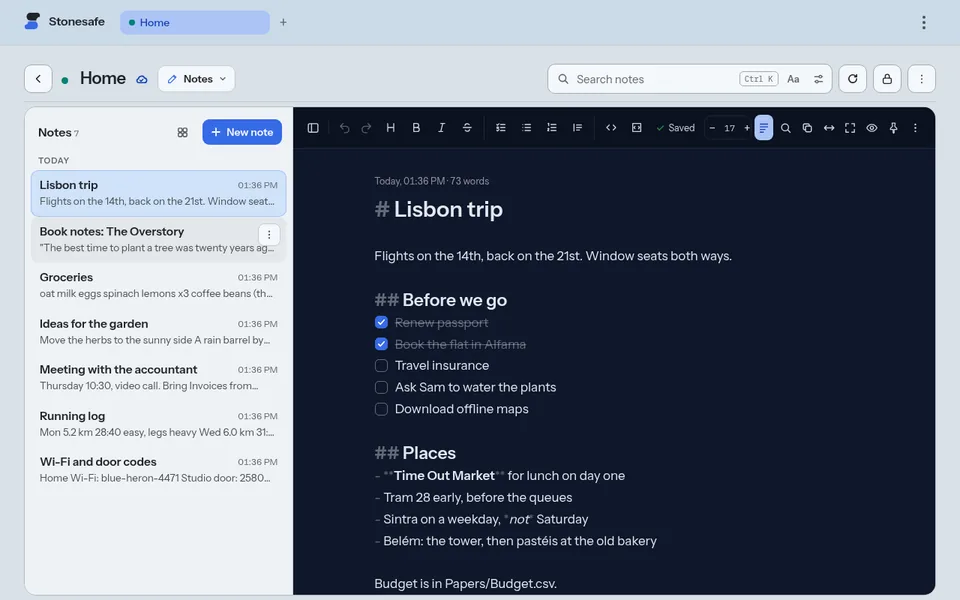This screenshot has height=600, width=960.
Task: Copy the note with the duplicate icon
Action: 807,128
